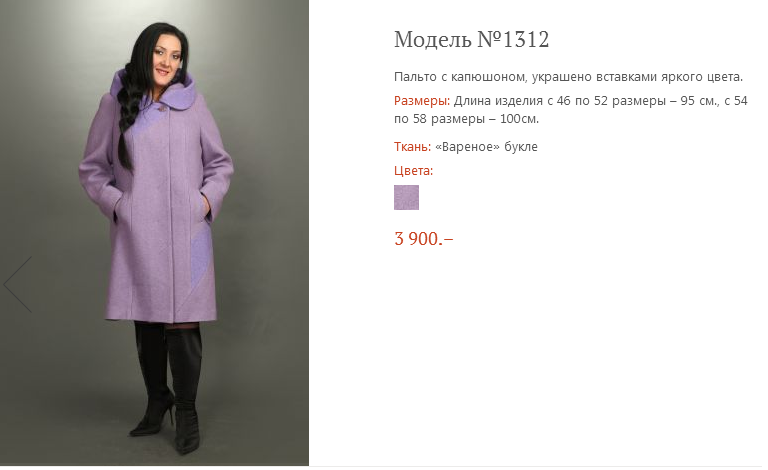Click the red Цвета: label
The image size is (768, 470).
413,171
